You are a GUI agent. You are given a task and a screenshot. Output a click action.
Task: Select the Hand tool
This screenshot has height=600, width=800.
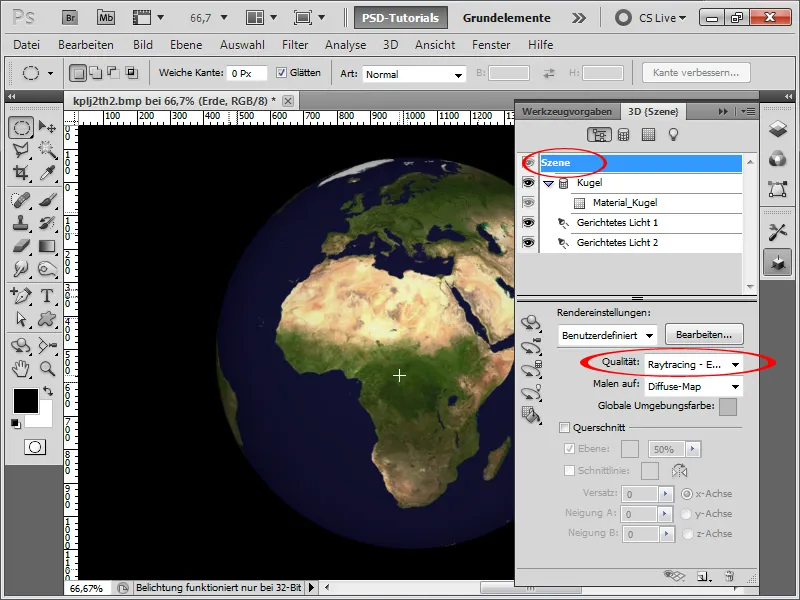tap(21, 368)
